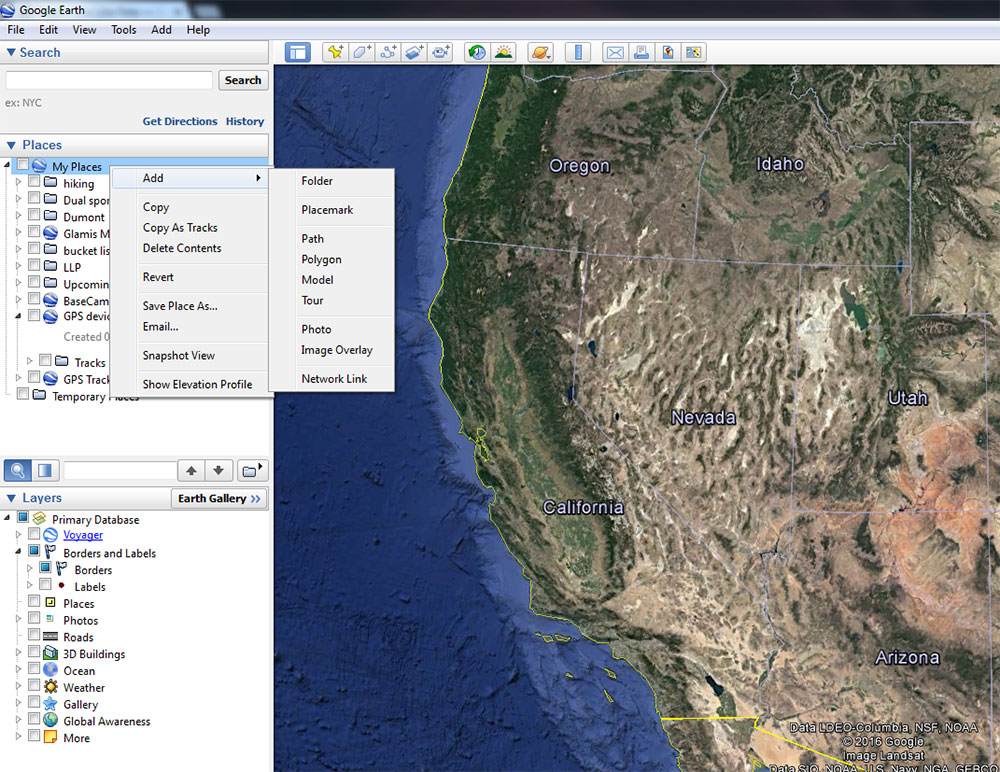
Task: Select the Add Polygon tool
Action: pyautogui.click(x=361, y=52)
